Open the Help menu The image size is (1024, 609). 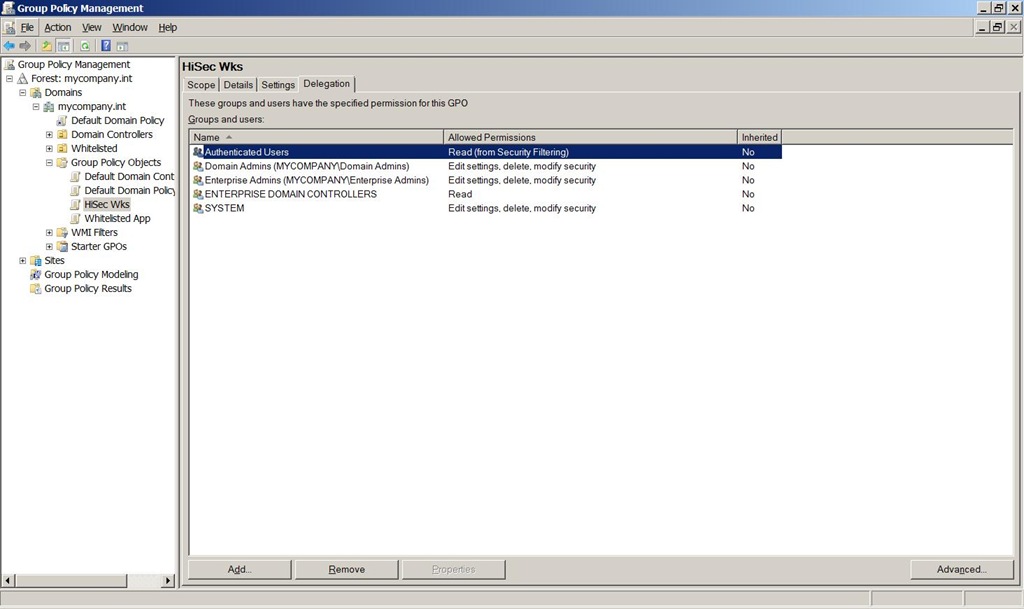(167, 27)
